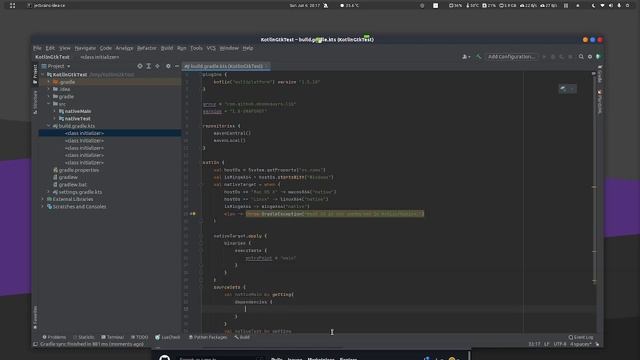Hide the Project panel with minus icon
Screen dimensions: 640x360
[x=177, y=66]
